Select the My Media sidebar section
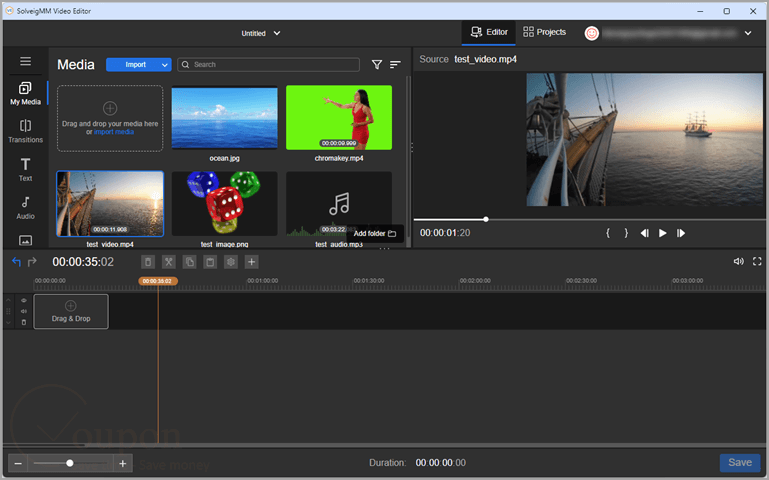Image resolution: width=769 pixels, height=480 pixels. [x=26, y=93]
